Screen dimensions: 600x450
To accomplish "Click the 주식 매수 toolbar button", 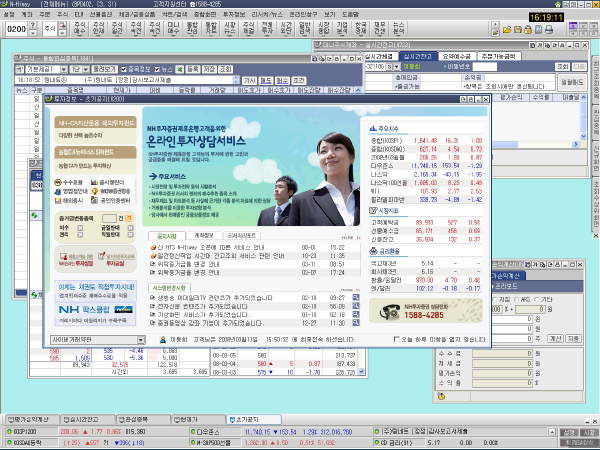I will [x=80, y=29].
